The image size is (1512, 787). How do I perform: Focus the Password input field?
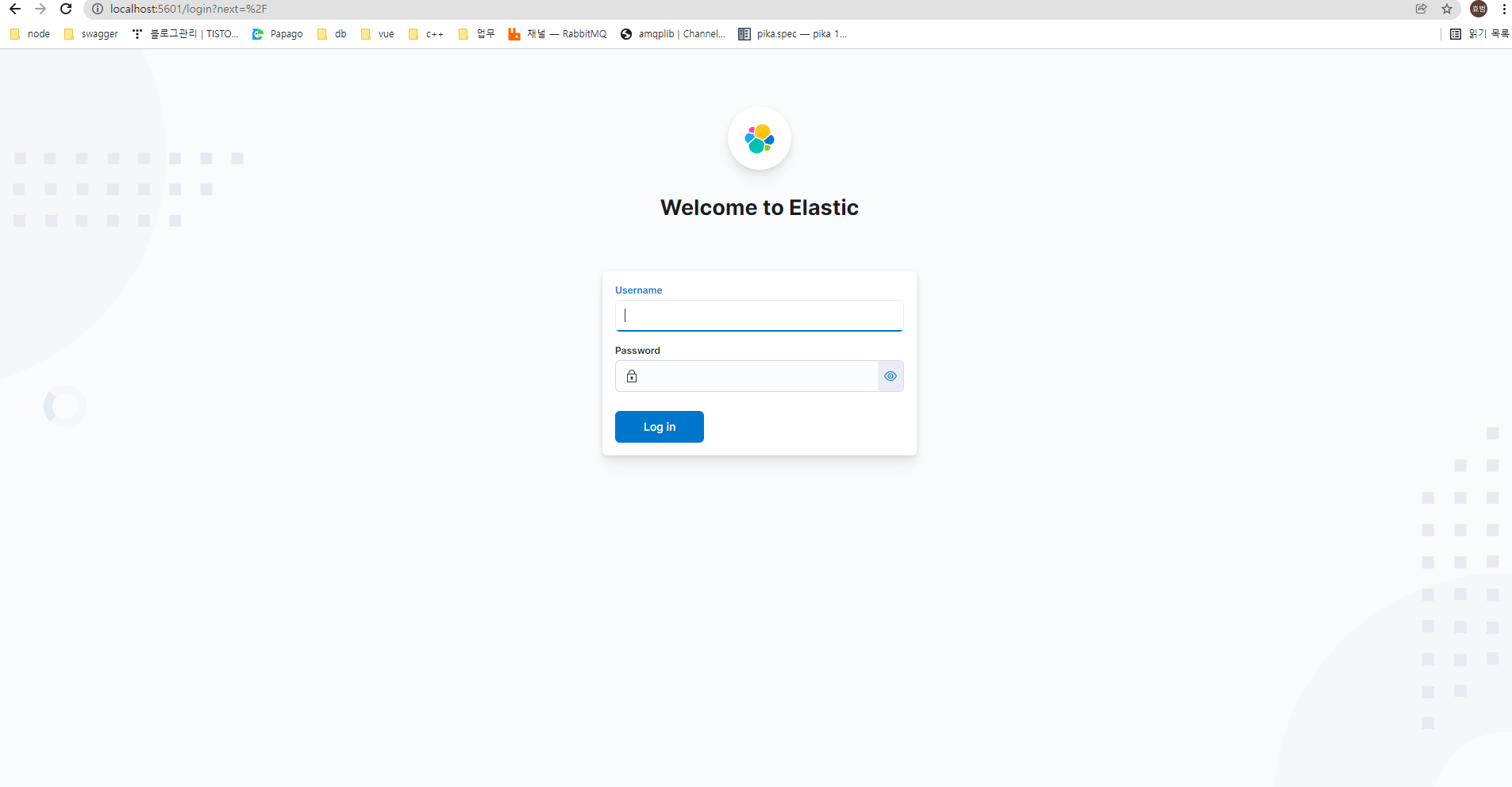coord(760,376)
